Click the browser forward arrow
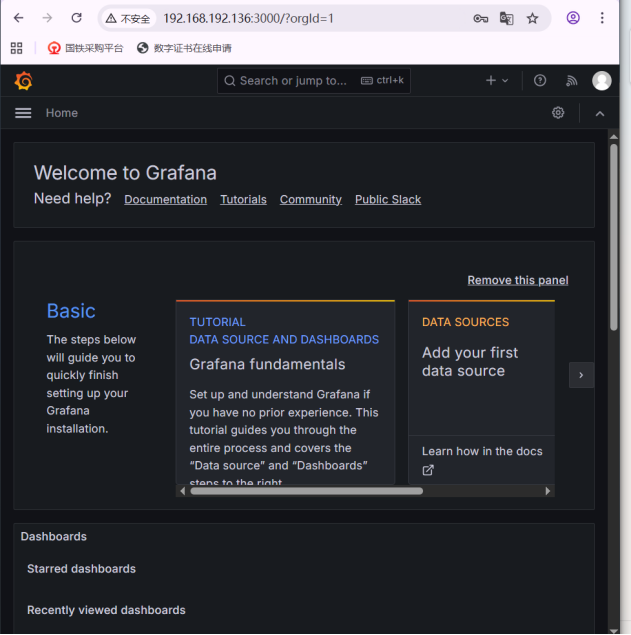The image size is (631, 635). pos(47,18)
